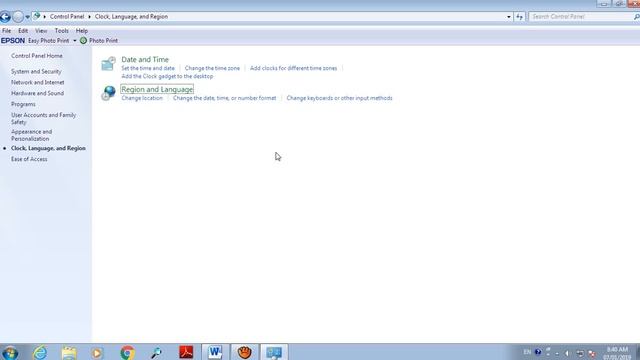The height and width of the screenshot is (360, 640).
Task: Click the EN language indicator in the tray
Action: 527,352
